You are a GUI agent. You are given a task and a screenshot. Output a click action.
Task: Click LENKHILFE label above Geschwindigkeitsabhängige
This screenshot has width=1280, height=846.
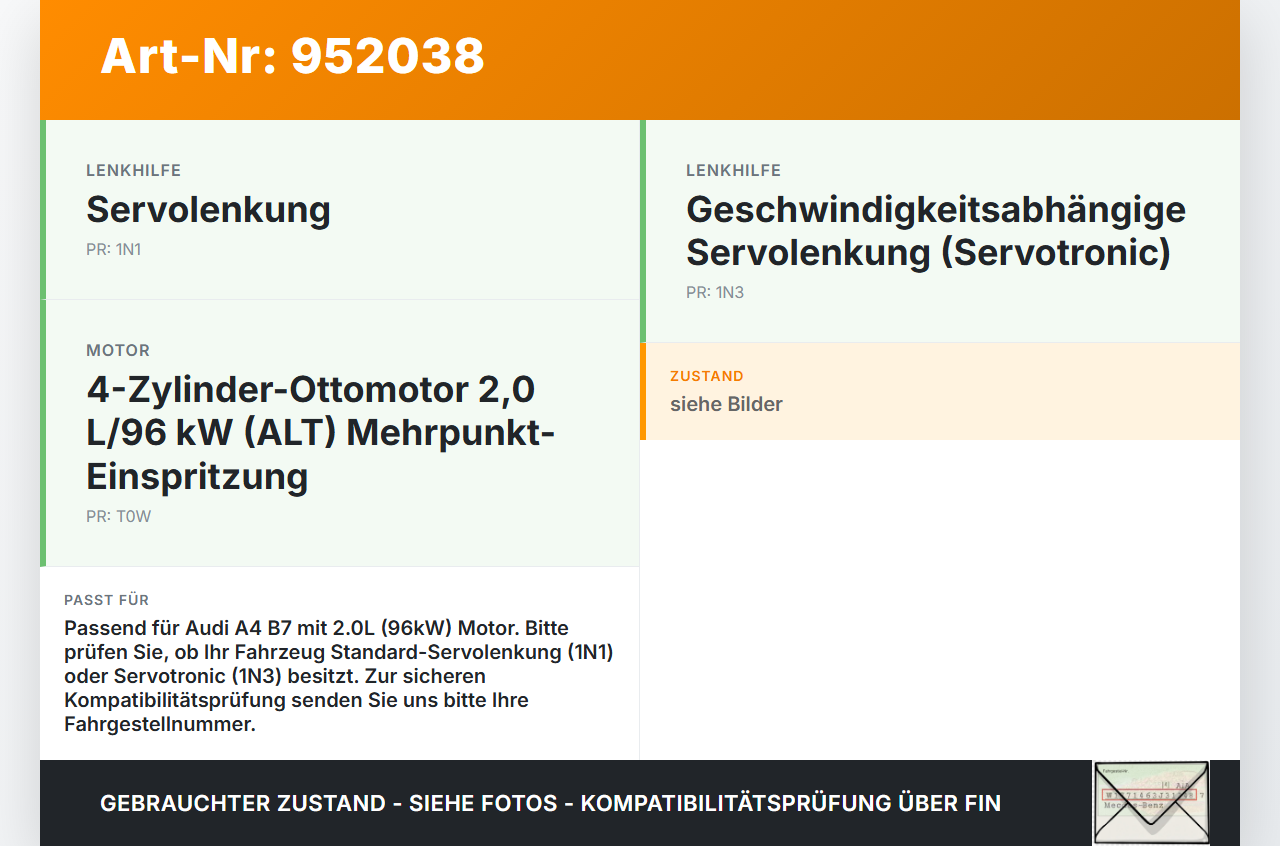(734, 171)
